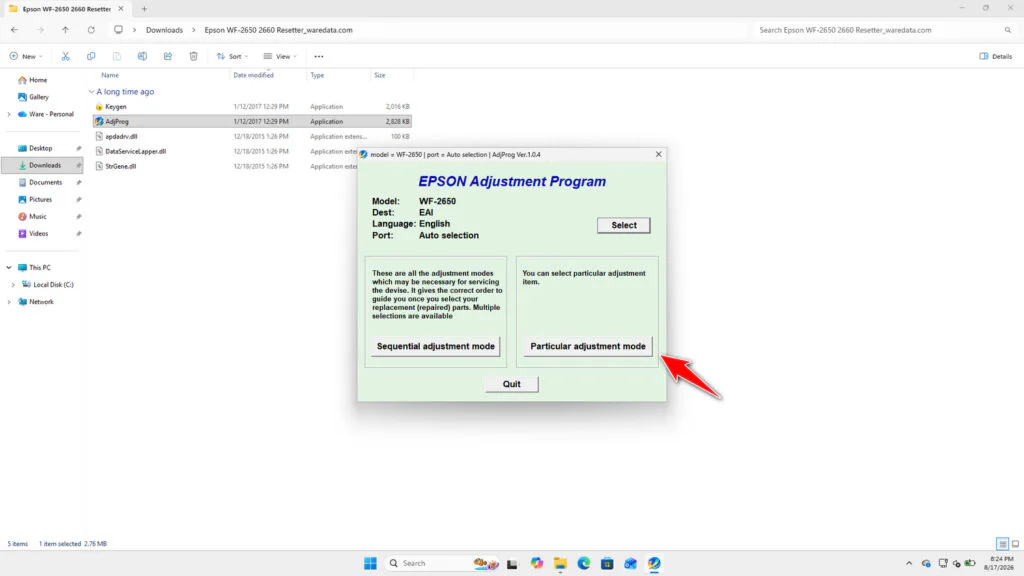The image size is (1024, 576).
Task: Switch to details view layout icon
Action: coord(1002,543)
